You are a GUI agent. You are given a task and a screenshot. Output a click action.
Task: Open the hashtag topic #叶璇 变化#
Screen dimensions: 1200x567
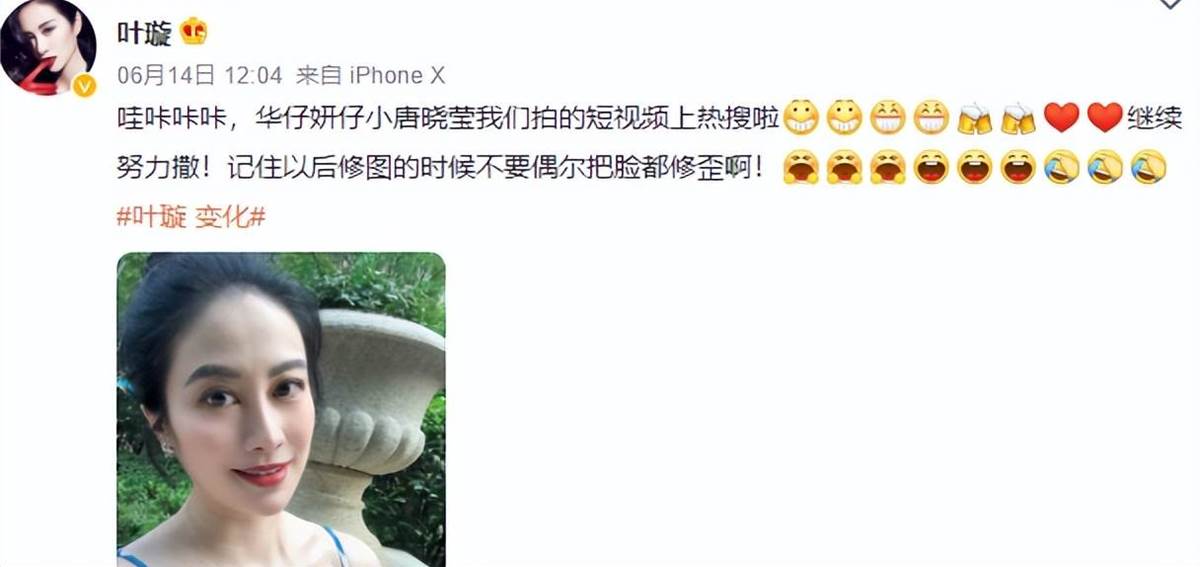[x=191, y=216]
